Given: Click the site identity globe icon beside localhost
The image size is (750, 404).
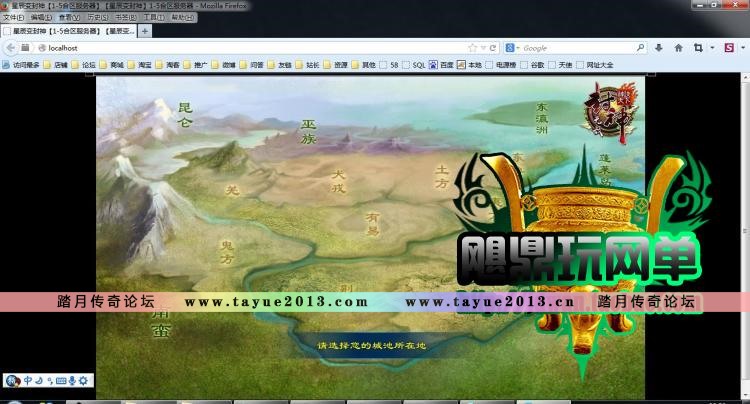Looking at the screenshot, I should click(x=42, y=48).
